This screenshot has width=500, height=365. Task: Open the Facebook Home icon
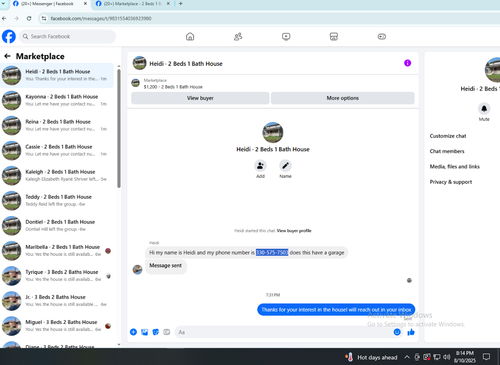[190, 36]
